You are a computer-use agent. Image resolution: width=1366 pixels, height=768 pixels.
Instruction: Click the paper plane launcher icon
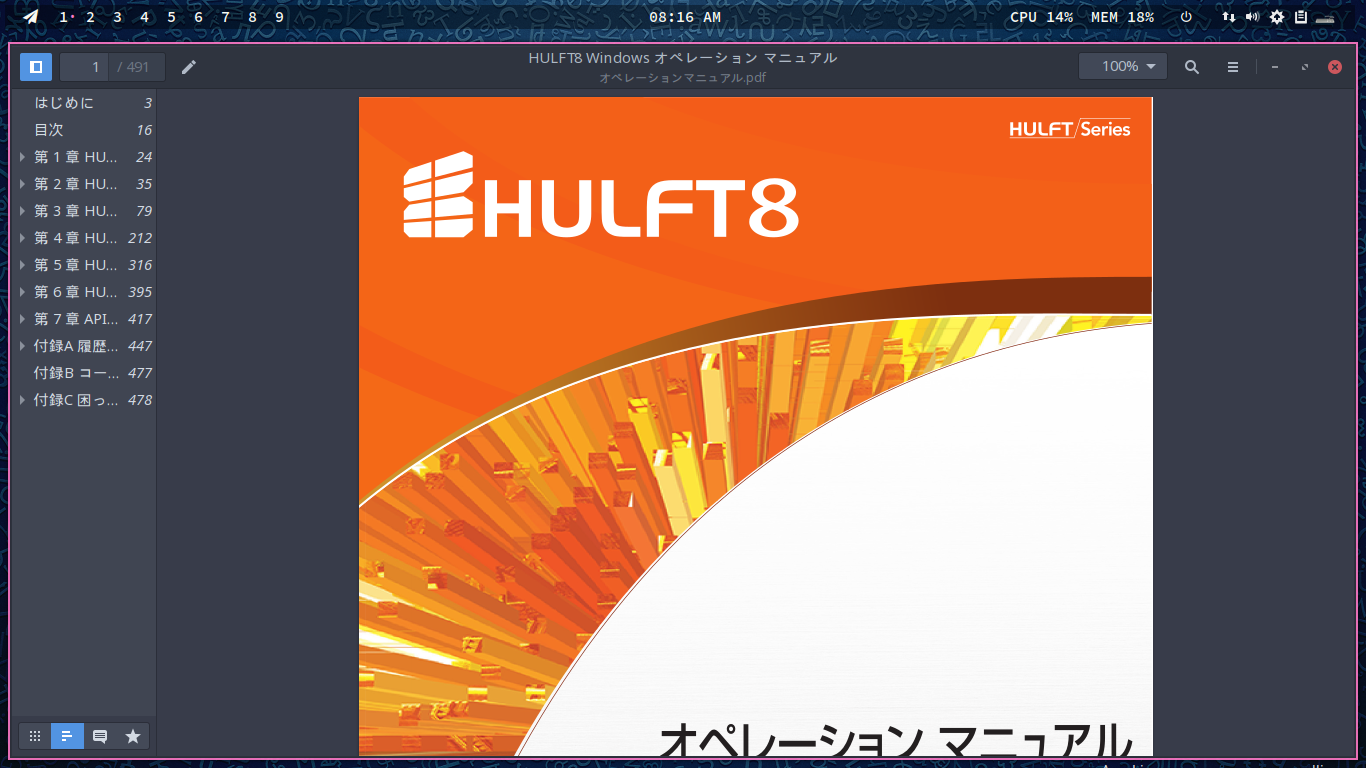tap(31, 17)
